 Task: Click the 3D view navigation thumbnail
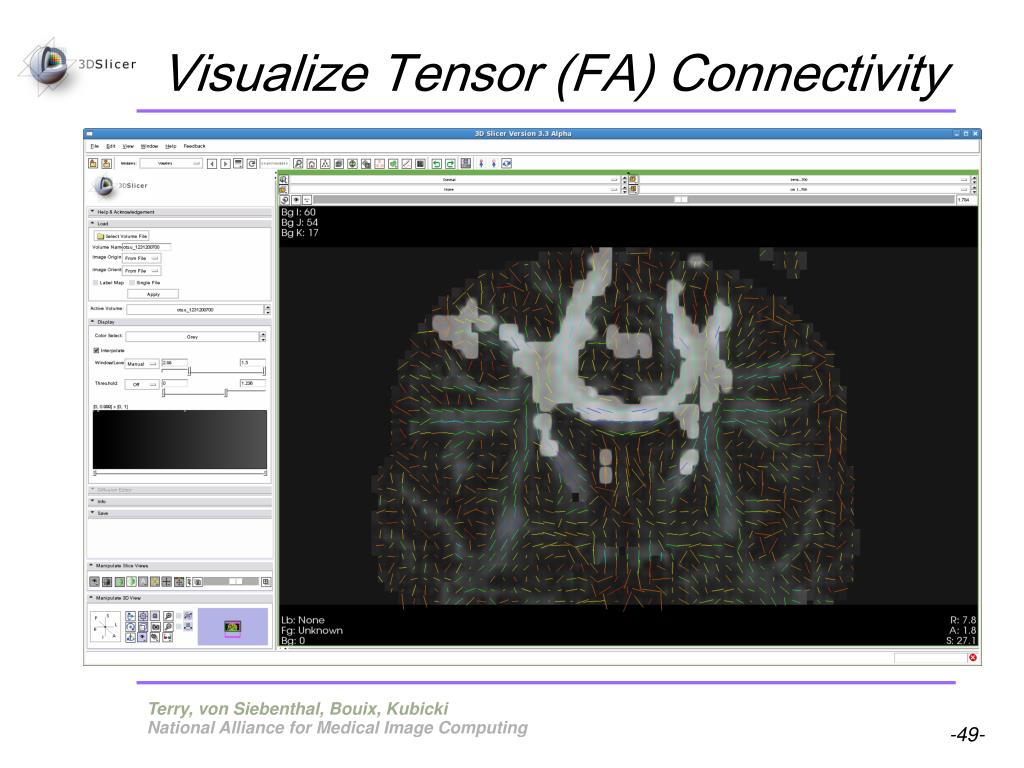(232, 627)
